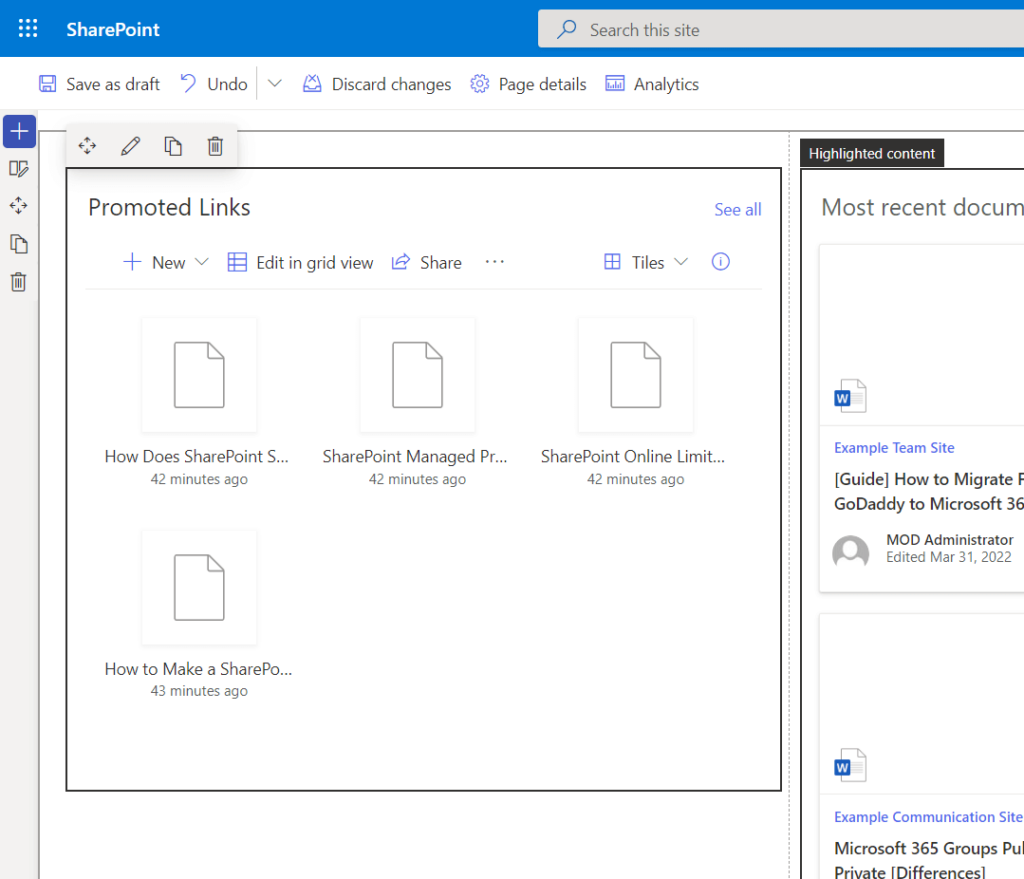Click Word icon on Communication Site card
The image size is (1024, 879).
(850, 765)
